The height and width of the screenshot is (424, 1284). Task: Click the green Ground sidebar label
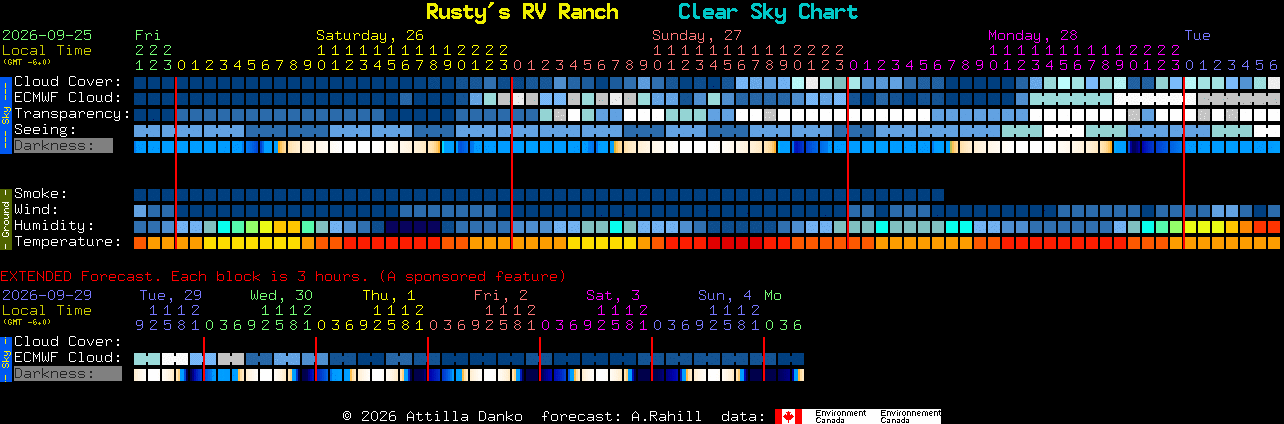5,217
